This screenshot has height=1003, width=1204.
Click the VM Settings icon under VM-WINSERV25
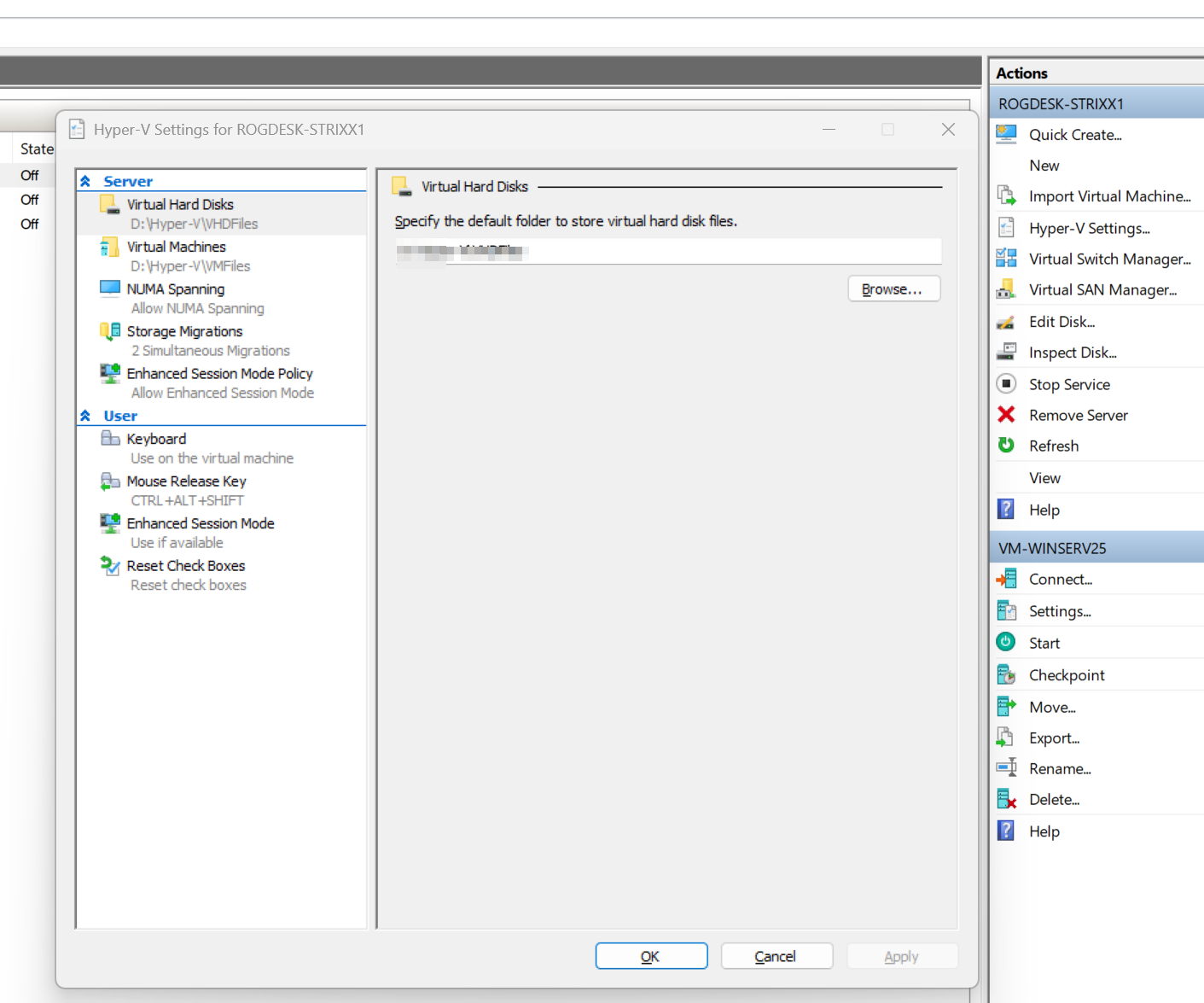(x=1006, y=610)
